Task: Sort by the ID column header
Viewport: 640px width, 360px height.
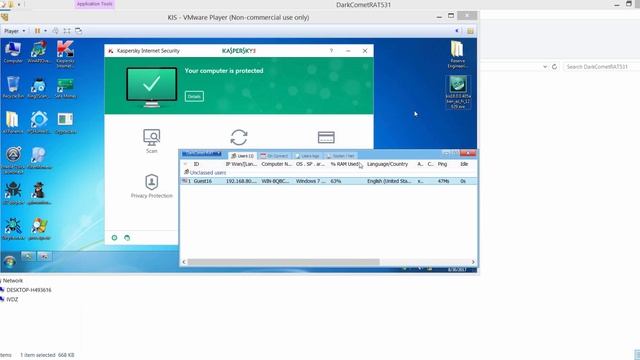Action: point(196,164)
